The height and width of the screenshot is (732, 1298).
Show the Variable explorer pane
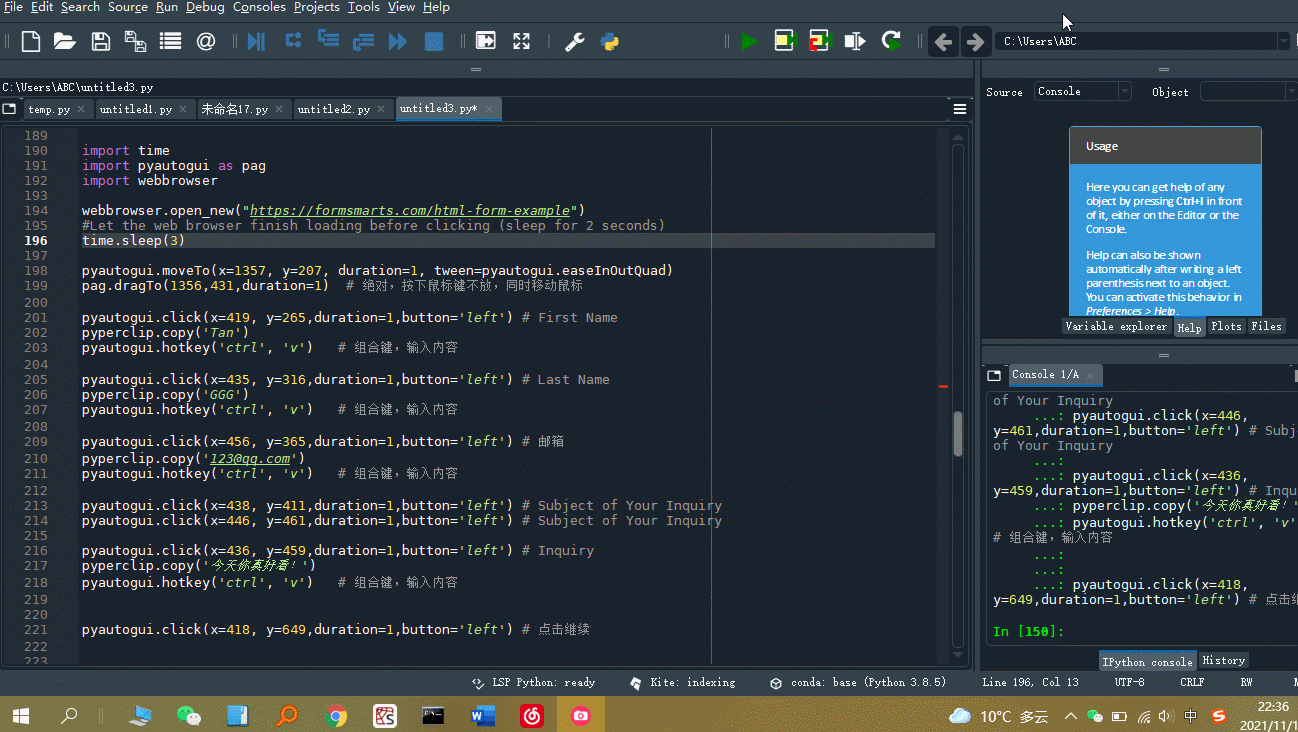click(1116, 326)
